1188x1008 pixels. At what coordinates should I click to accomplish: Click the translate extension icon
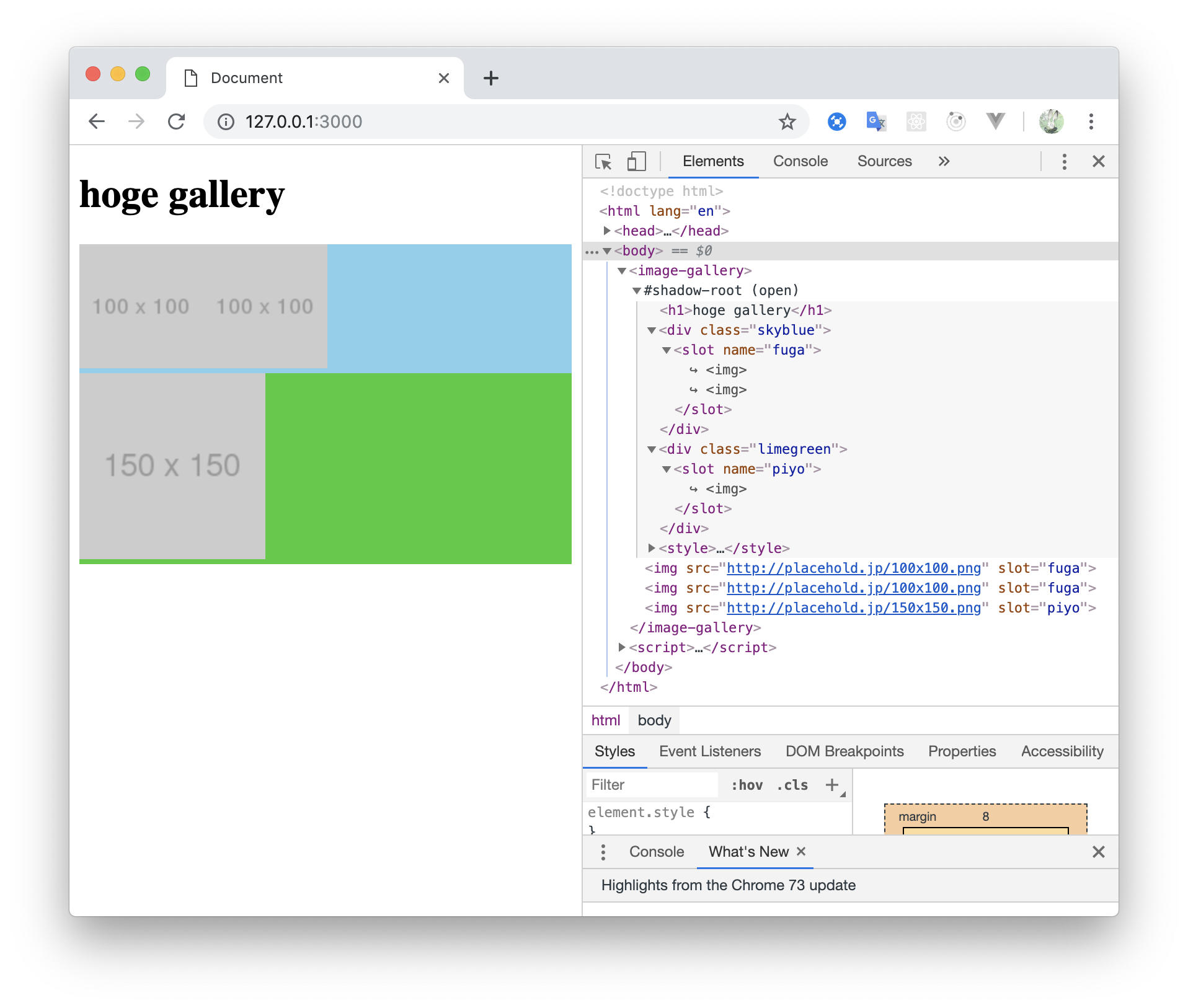click(876, 122)
